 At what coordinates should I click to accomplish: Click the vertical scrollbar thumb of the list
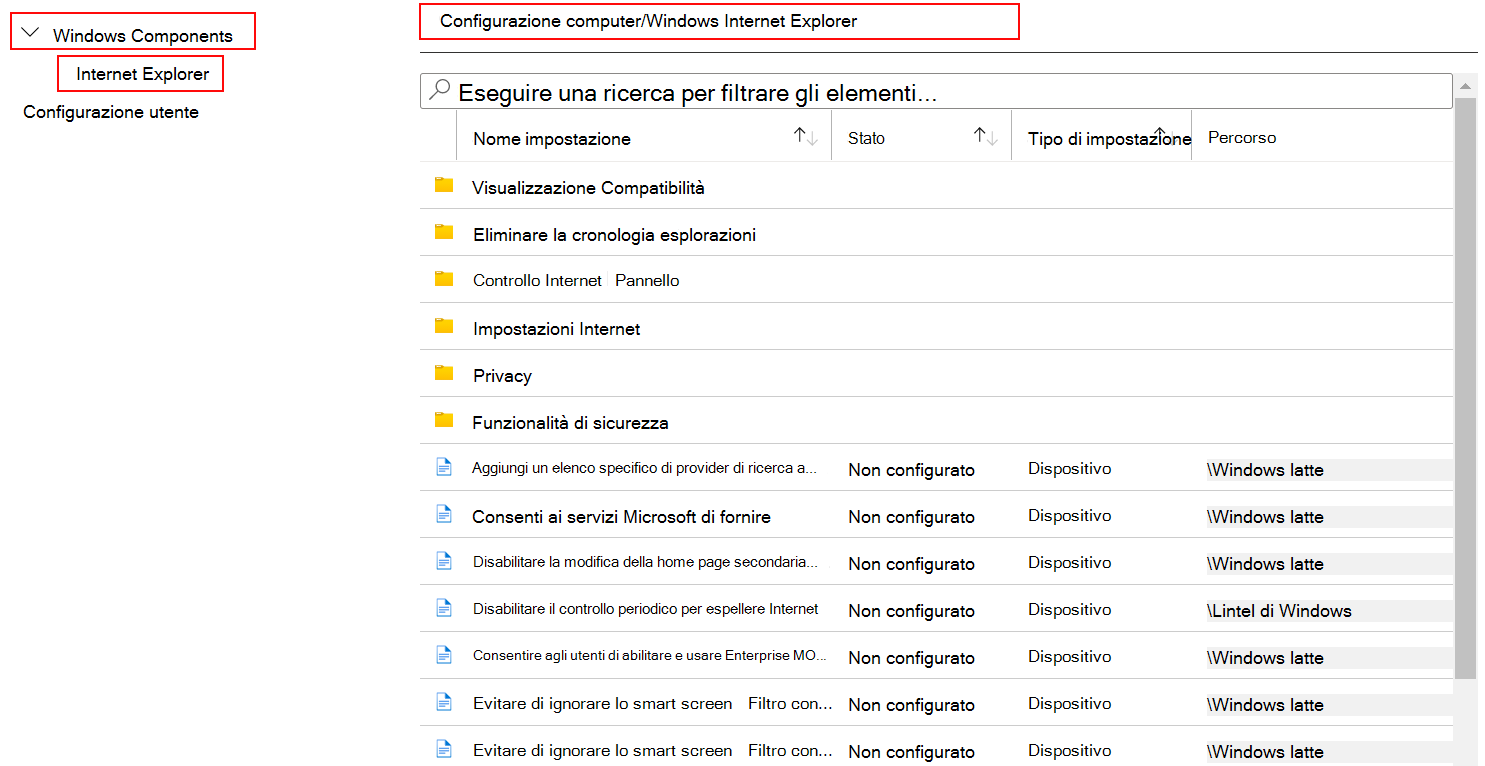pos(1466,388)
